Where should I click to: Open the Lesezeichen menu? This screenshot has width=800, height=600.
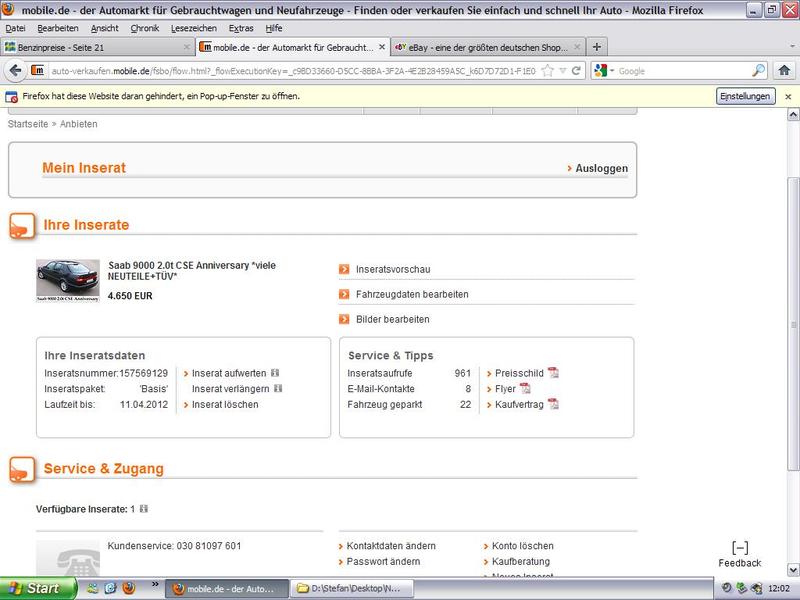[x=194, y=29]
